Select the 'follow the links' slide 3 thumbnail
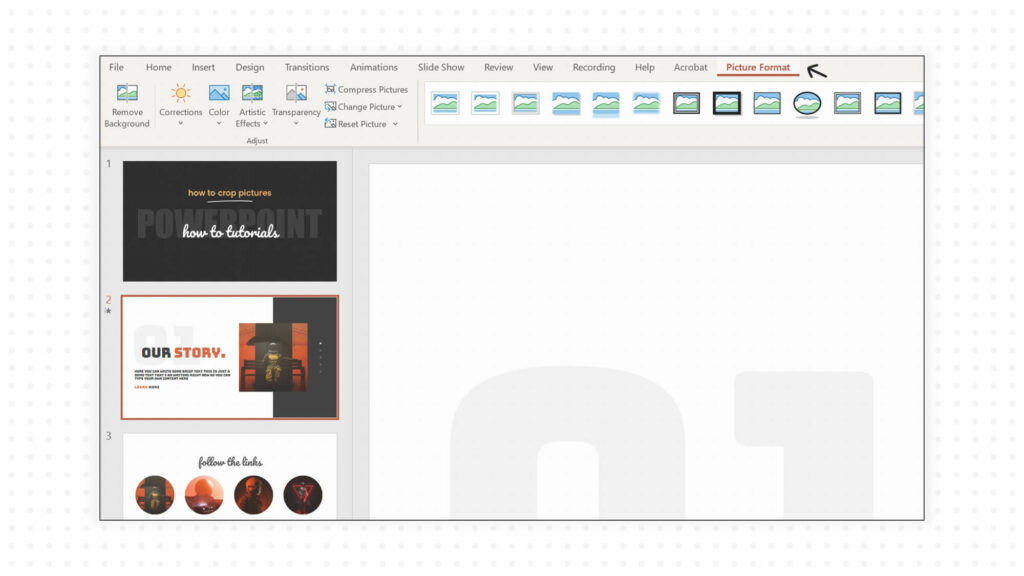1024x576 pixels. click(x=230, y=477)
